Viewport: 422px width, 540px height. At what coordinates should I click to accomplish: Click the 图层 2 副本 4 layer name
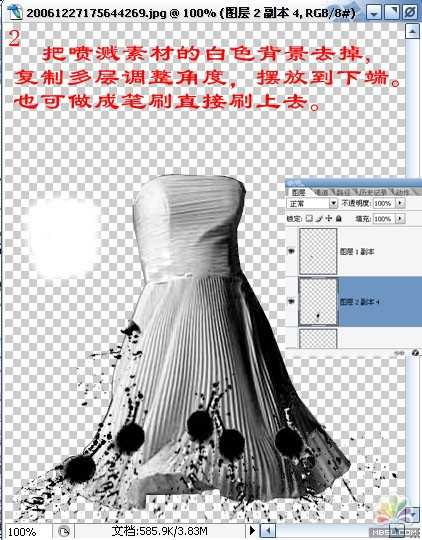pos(360,302)
